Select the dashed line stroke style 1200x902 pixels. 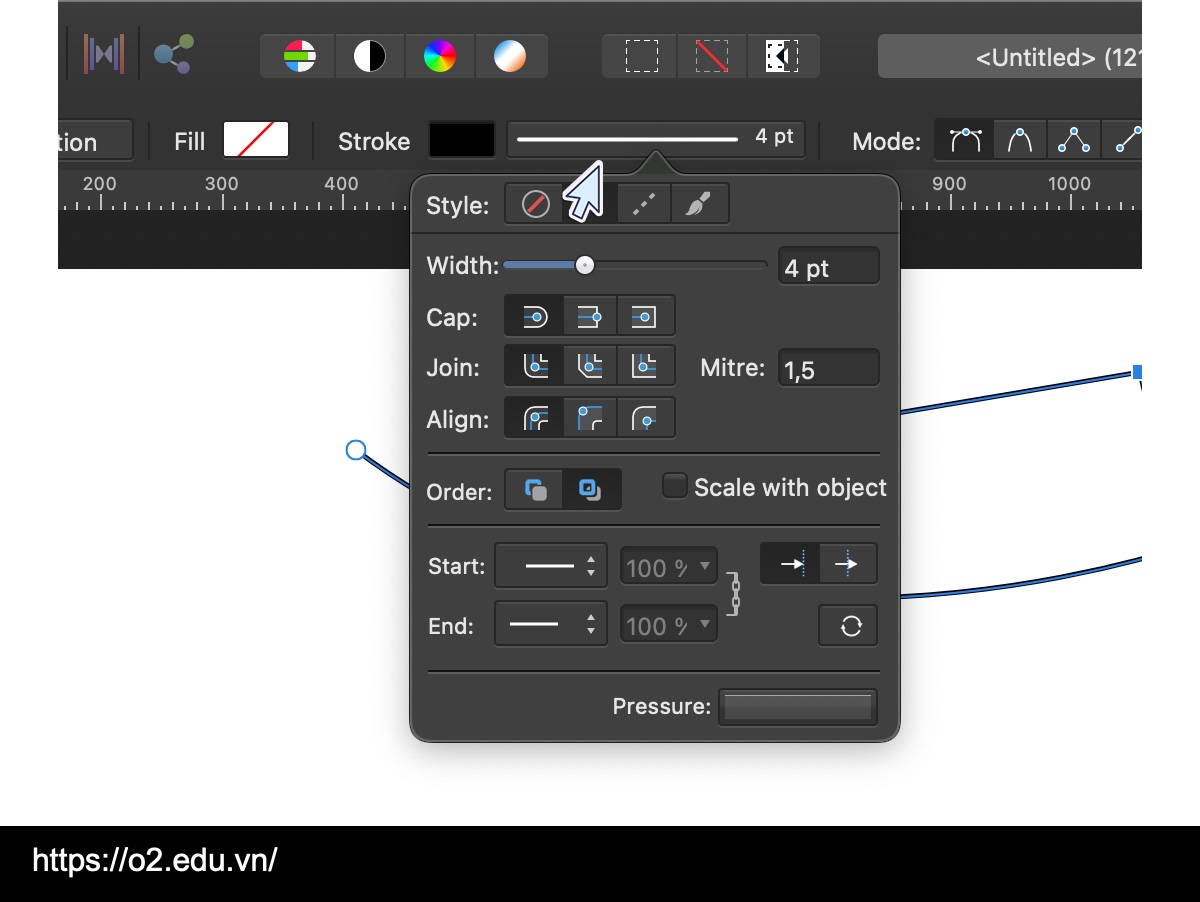644,205
